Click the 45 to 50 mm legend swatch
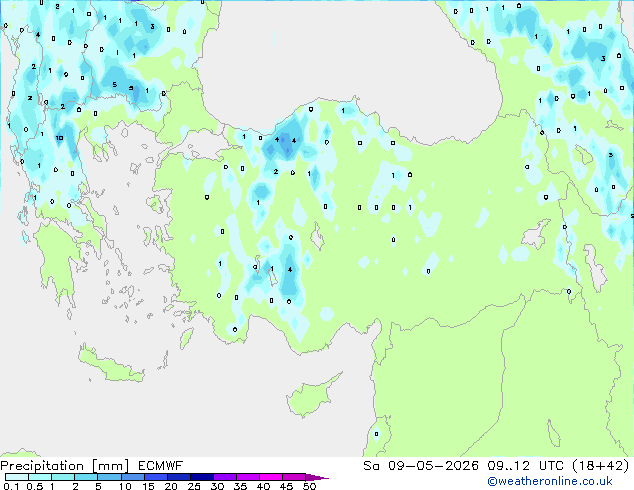This screenshot has height=490, width=634. 294,477
